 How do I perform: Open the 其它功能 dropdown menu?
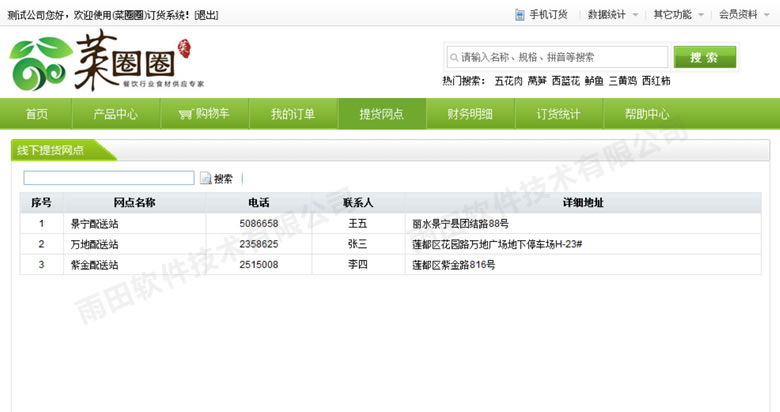point(678,15)
